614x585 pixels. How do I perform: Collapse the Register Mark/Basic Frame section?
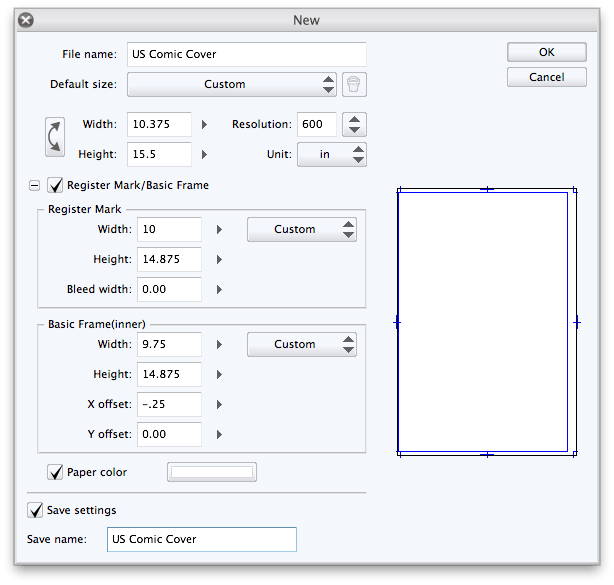coord(34,185)
